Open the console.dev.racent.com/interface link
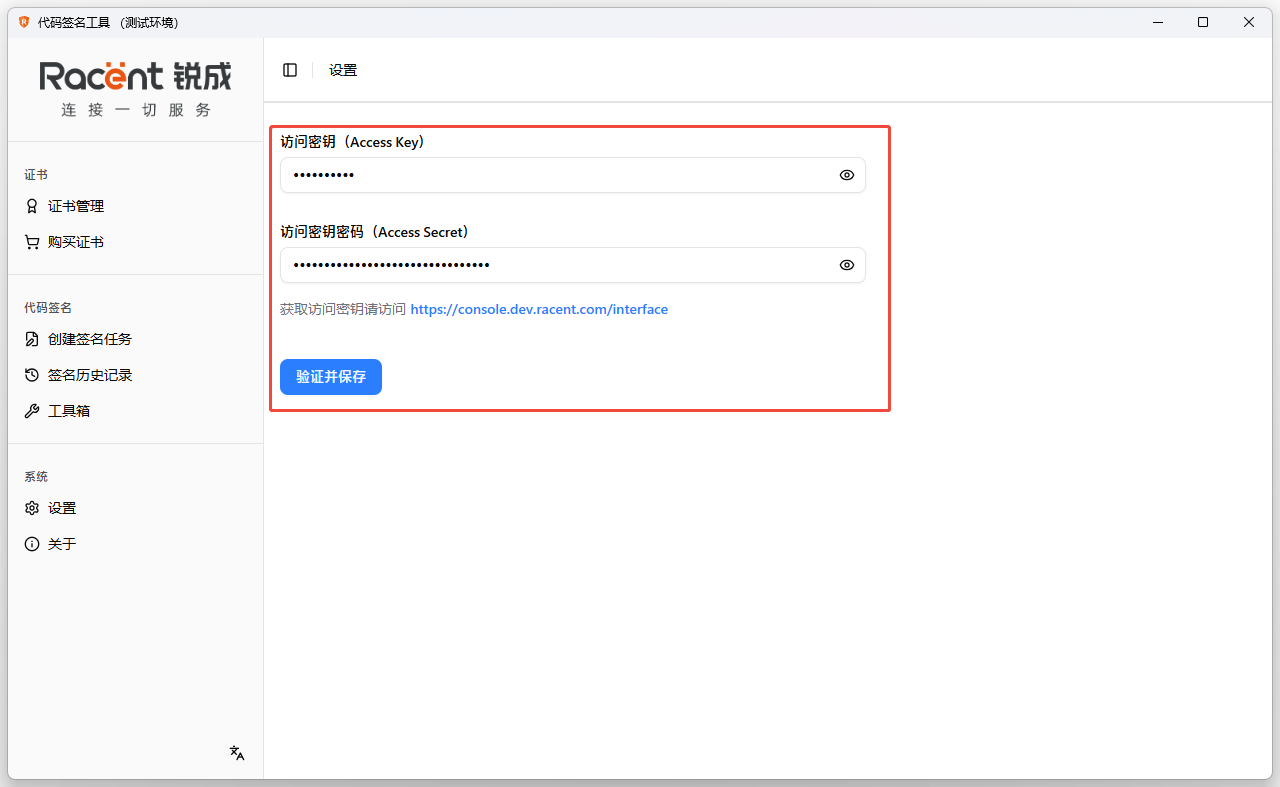Viewport: 1280px width, 787px height. tap(539, 309)
